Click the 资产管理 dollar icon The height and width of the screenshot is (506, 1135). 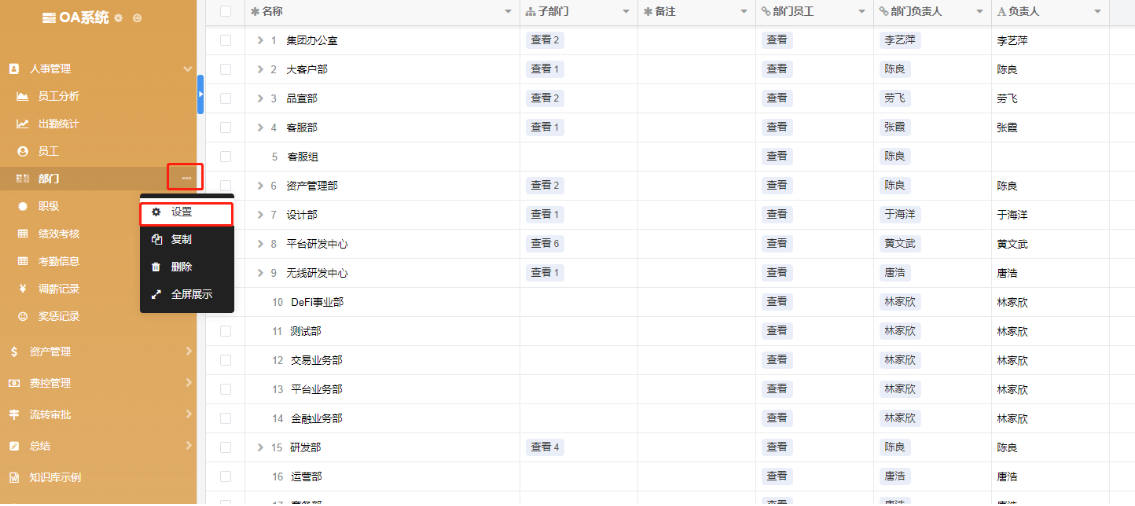(14, 352)
